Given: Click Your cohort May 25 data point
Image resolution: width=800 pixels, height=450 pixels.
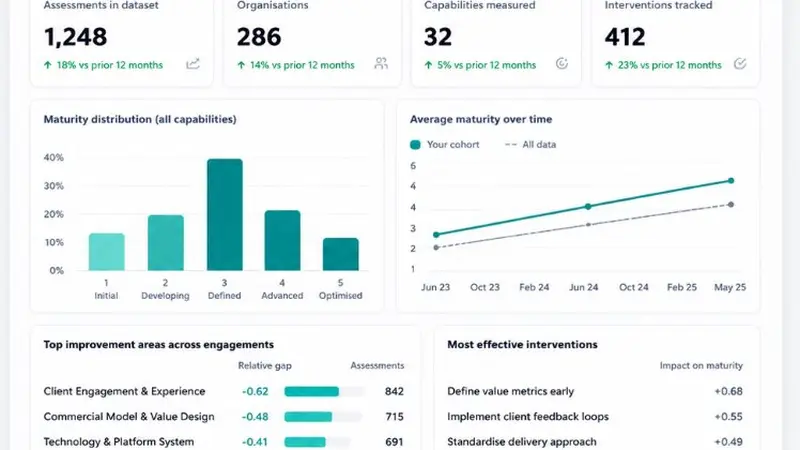Looking at the screenshot, I should (731, 181).
